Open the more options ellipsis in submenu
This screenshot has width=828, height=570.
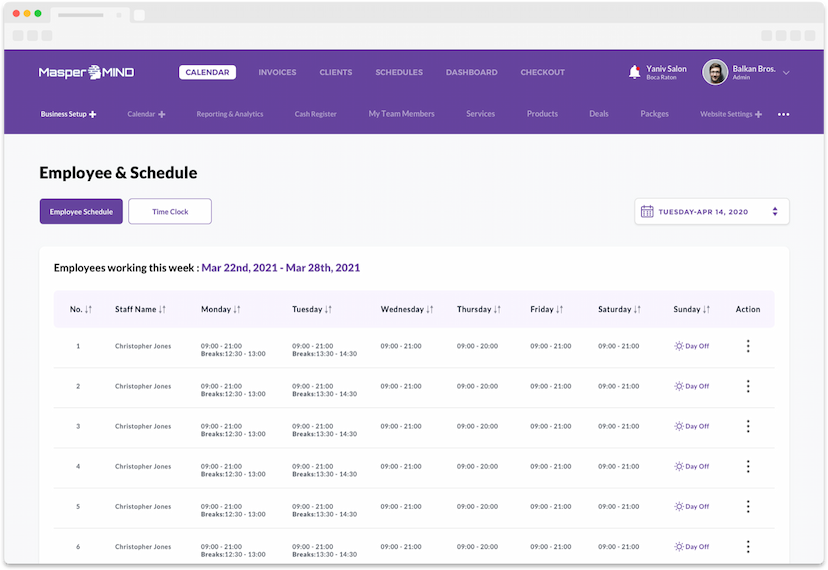point(783,115)
